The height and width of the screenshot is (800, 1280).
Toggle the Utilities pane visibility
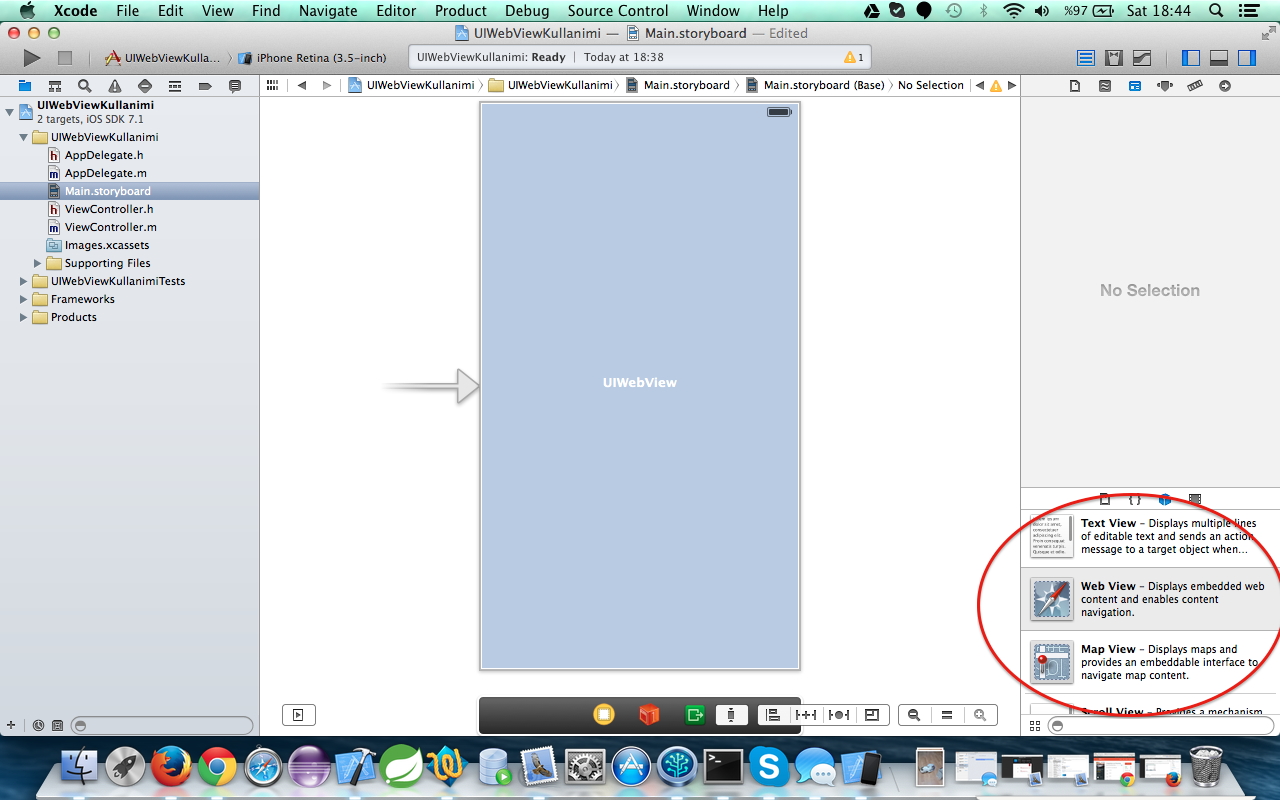click(x=1247, y=58)
